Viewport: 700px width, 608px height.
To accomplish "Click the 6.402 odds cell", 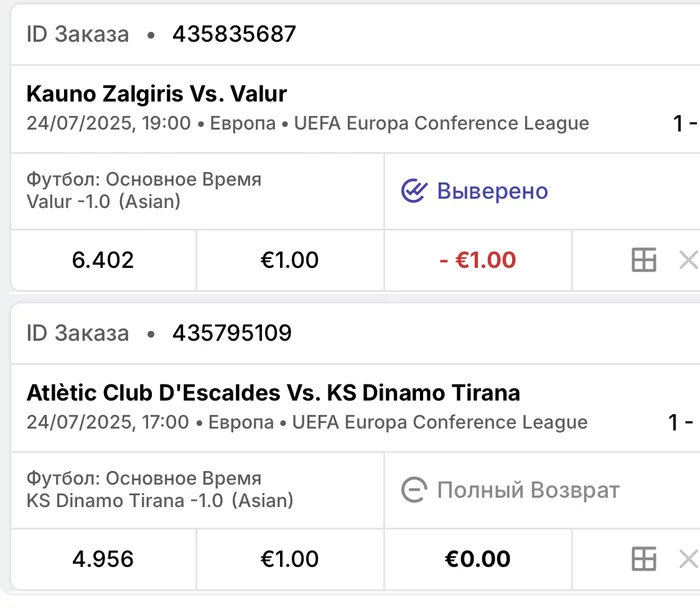I will (103, 260).
